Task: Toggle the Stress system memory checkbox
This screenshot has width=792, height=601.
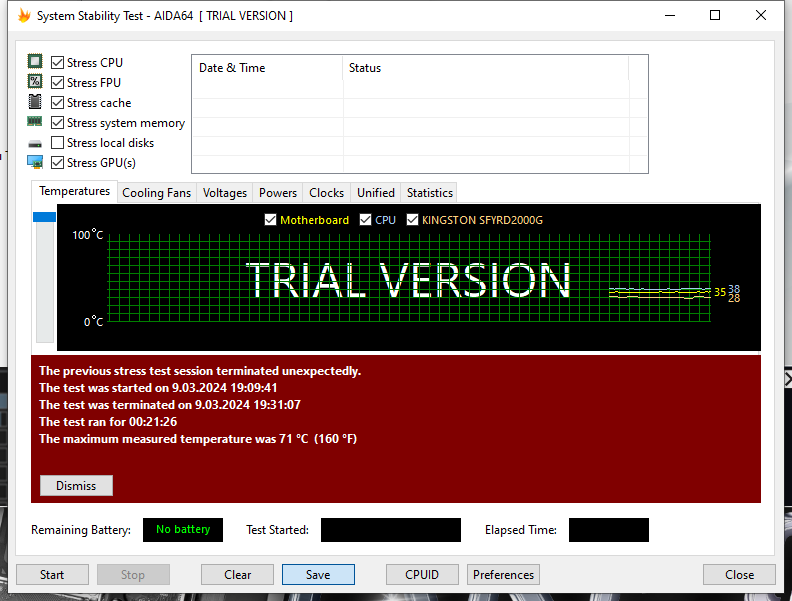Action: pyautogui.click(x=58, y=123)
